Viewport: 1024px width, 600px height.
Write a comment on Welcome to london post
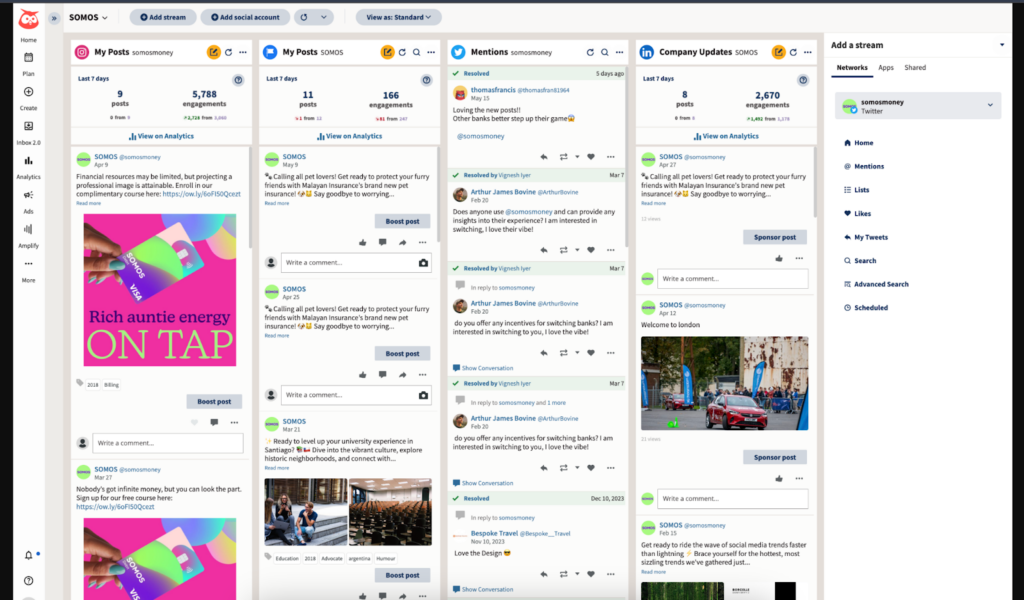click(733, 499)
